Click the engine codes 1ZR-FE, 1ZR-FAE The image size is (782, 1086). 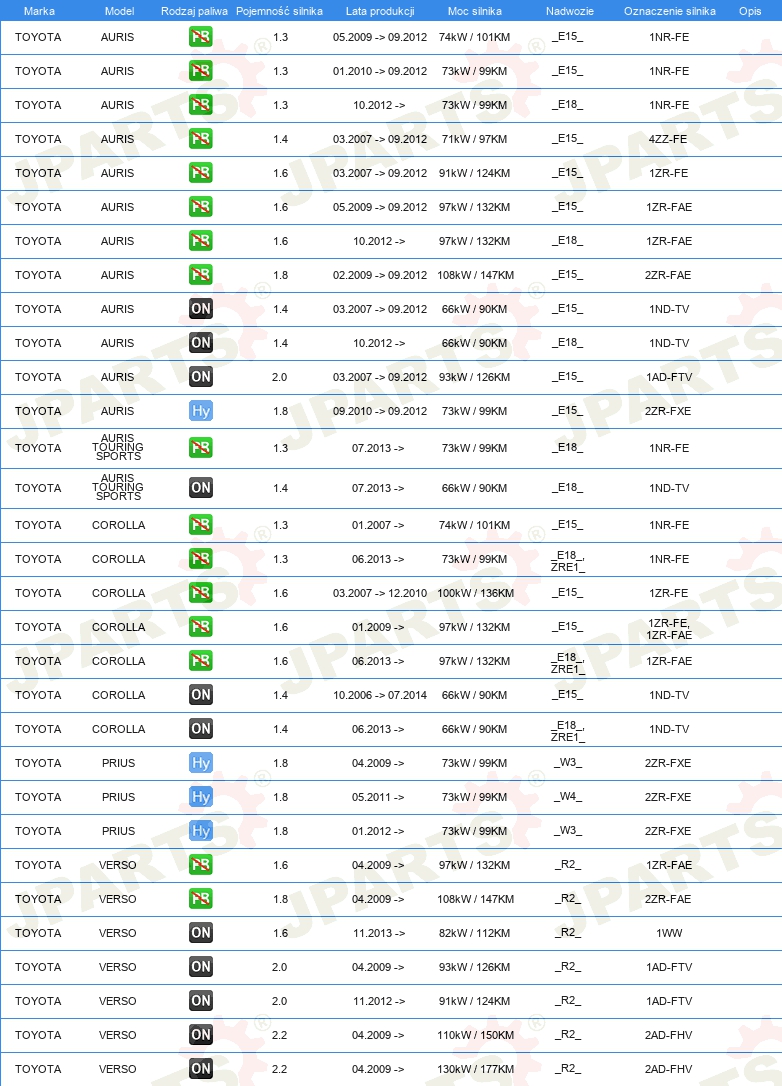tap(669, 629)
